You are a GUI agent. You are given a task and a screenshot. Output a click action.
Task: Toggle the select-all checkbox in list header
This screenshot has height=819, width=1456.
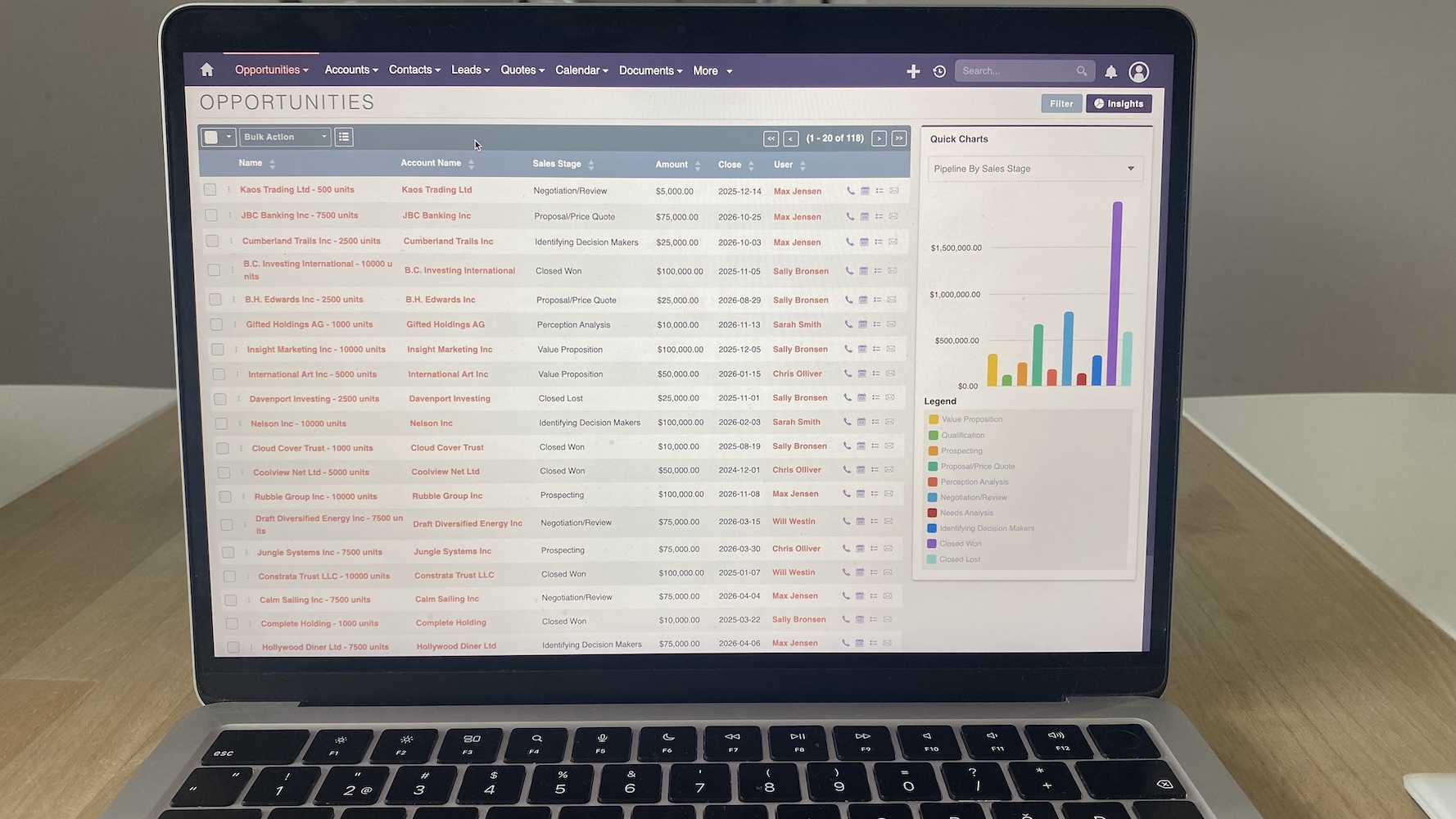pyautogui.click(x=210, y=137)
